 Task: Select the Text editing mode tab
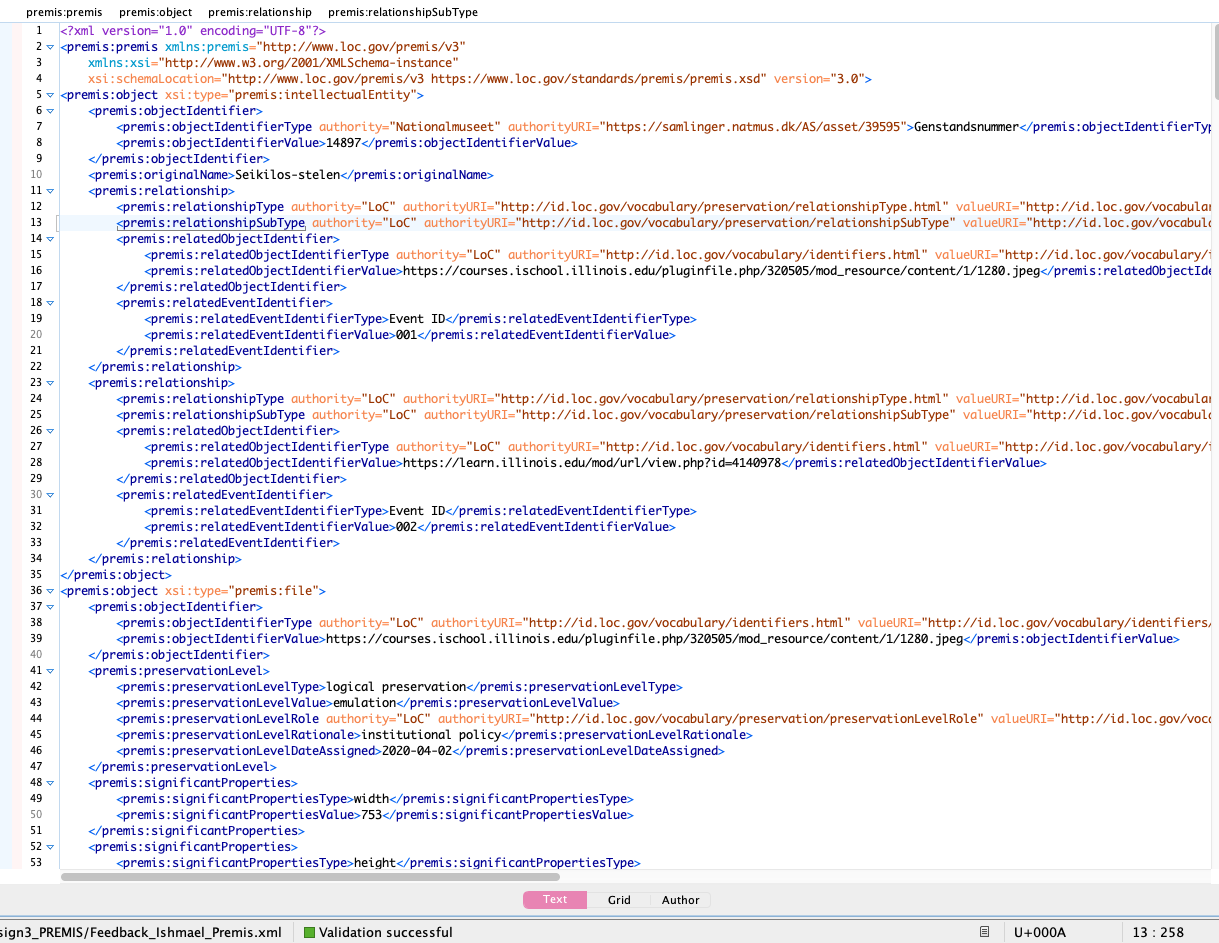(555, 900)
